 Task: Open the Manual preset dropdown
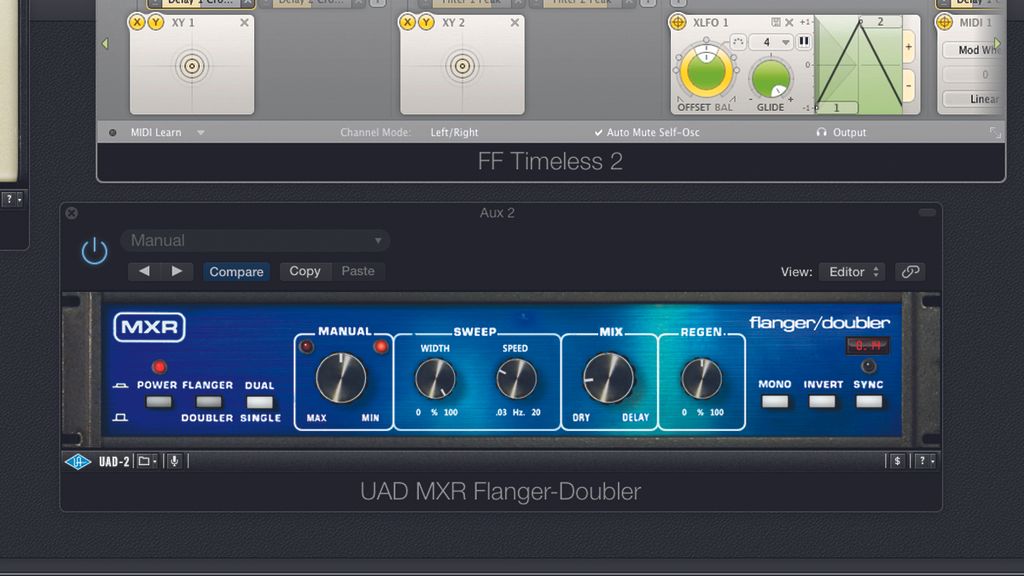click(x=255, y=240)
